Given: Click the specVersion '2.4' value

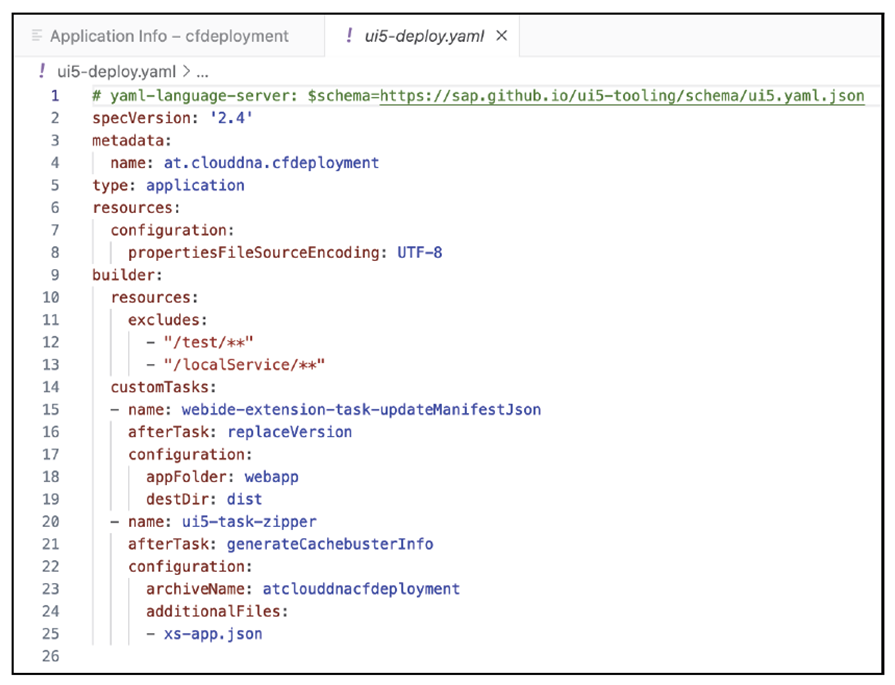Looking at the screenshot, I should (x=231, y=118).
